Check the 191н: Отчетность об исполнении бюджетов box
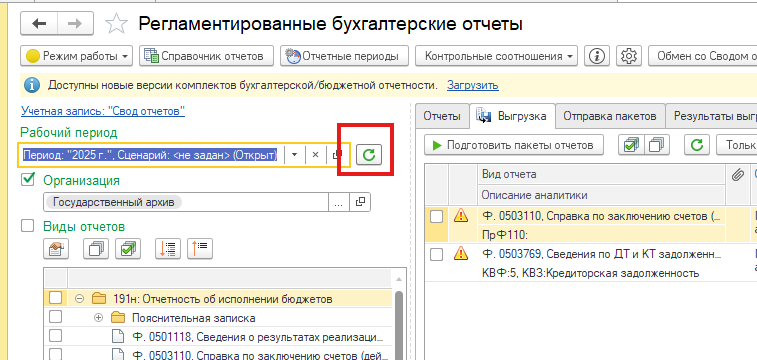The width and height of the screenshot is (757, 360). (x=56, y=299)
